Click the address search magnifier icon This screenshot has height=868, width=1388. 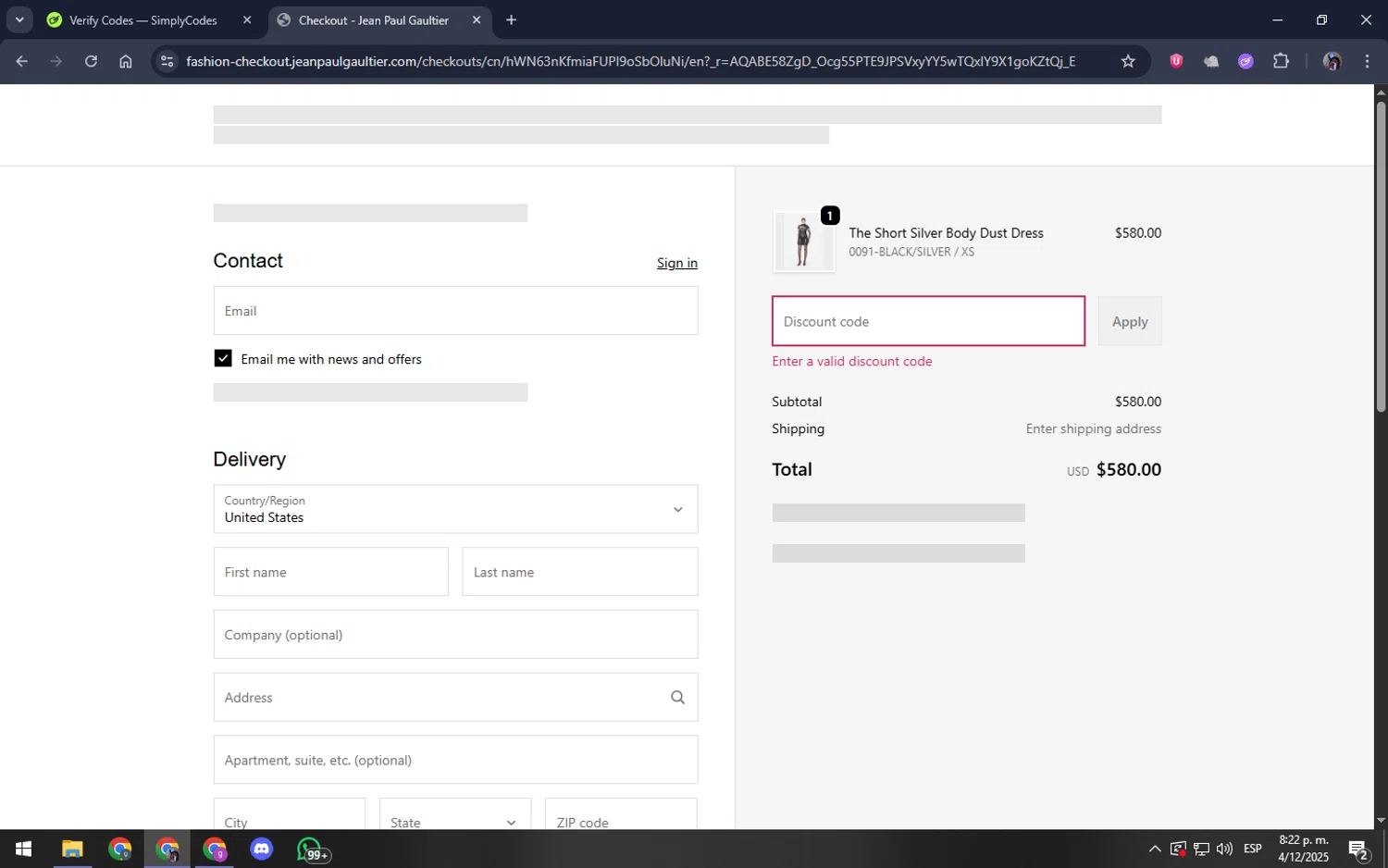[x=677, y=698]
